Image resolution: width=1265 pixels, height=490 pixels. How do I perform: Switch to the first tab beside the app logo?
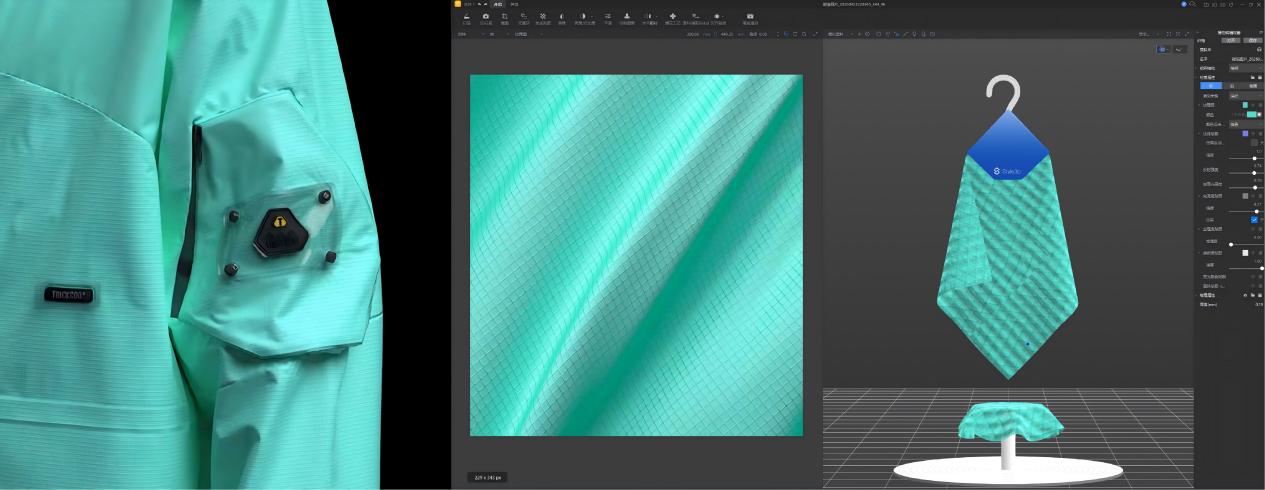498,4
